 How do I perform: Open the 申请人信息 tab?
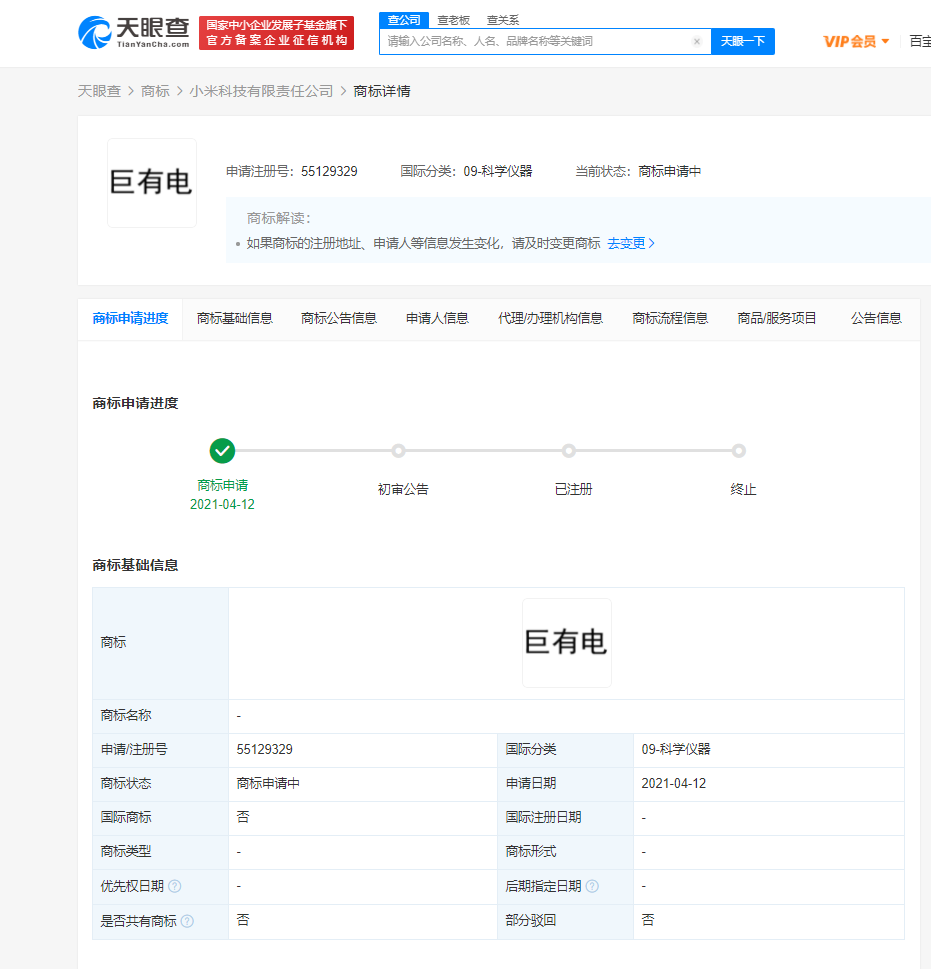[x=437, y=319]
